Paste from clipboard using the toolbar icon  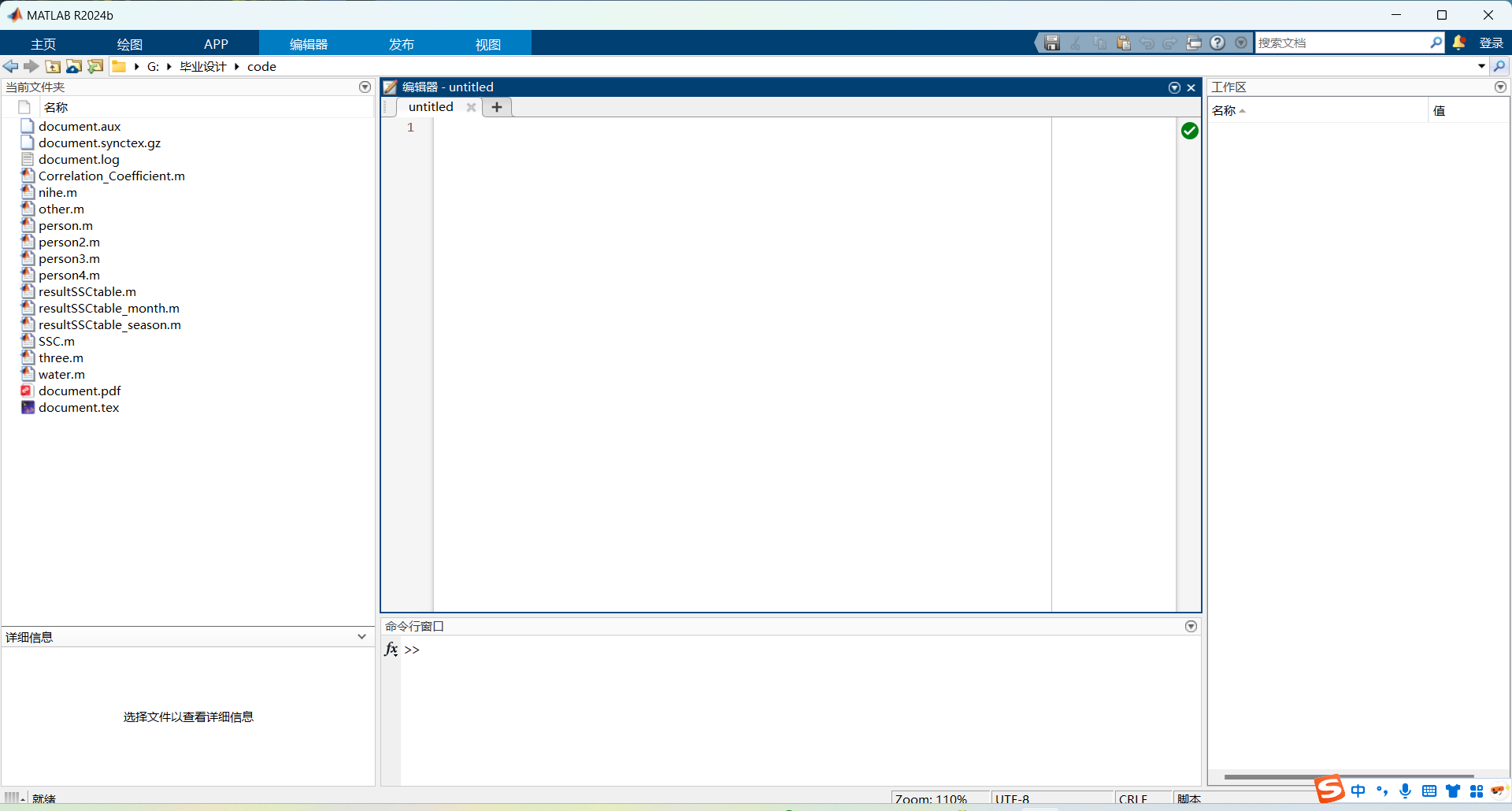pyautogui.click(x=1124, y=43)
